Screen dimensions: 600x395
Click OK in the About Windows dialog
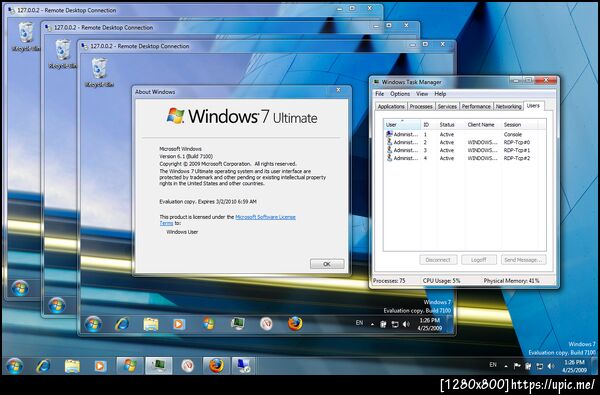pyautogui.click(x=327, y=264)
